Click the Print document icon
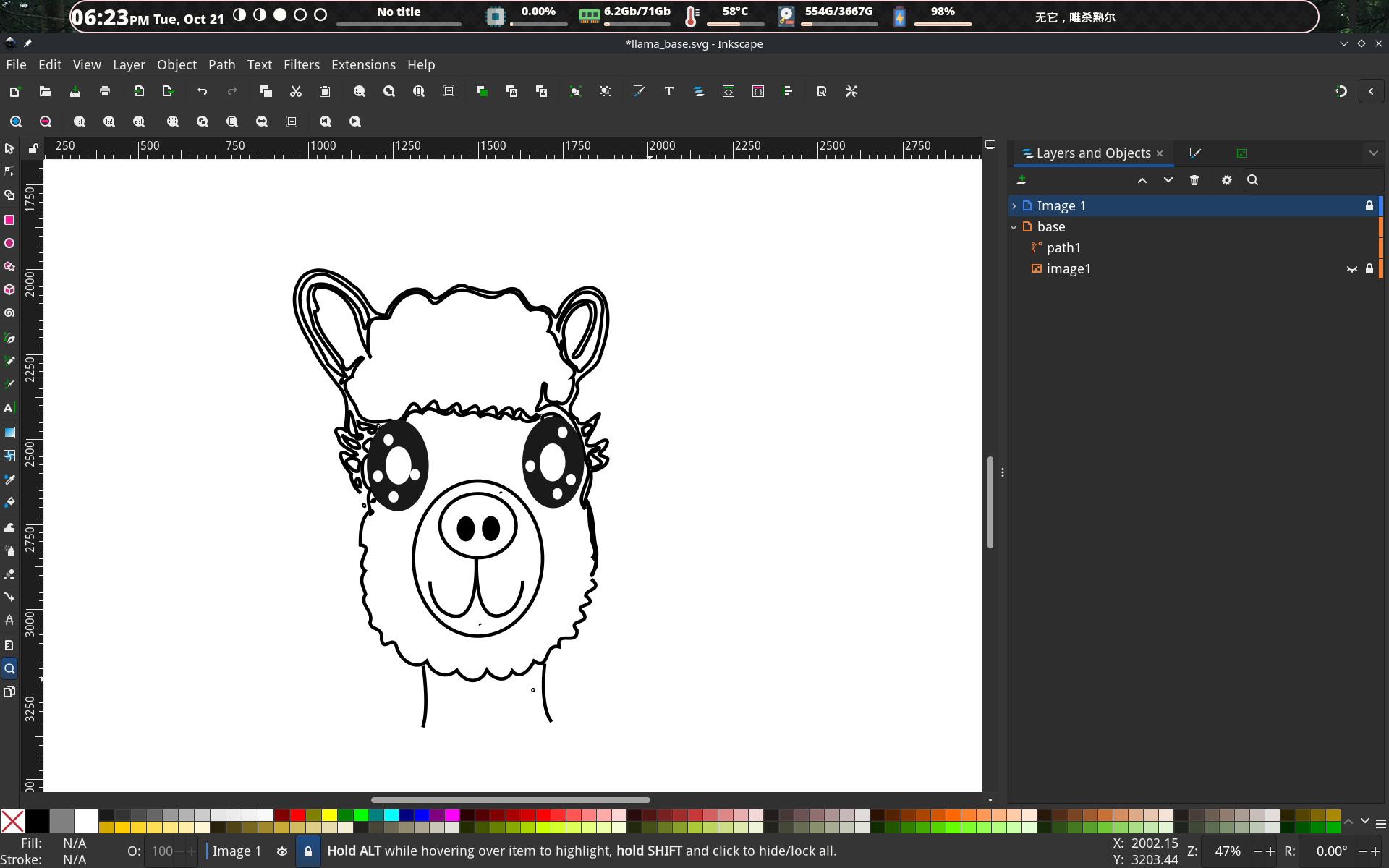1389x868 pixels. click(105, 91)
